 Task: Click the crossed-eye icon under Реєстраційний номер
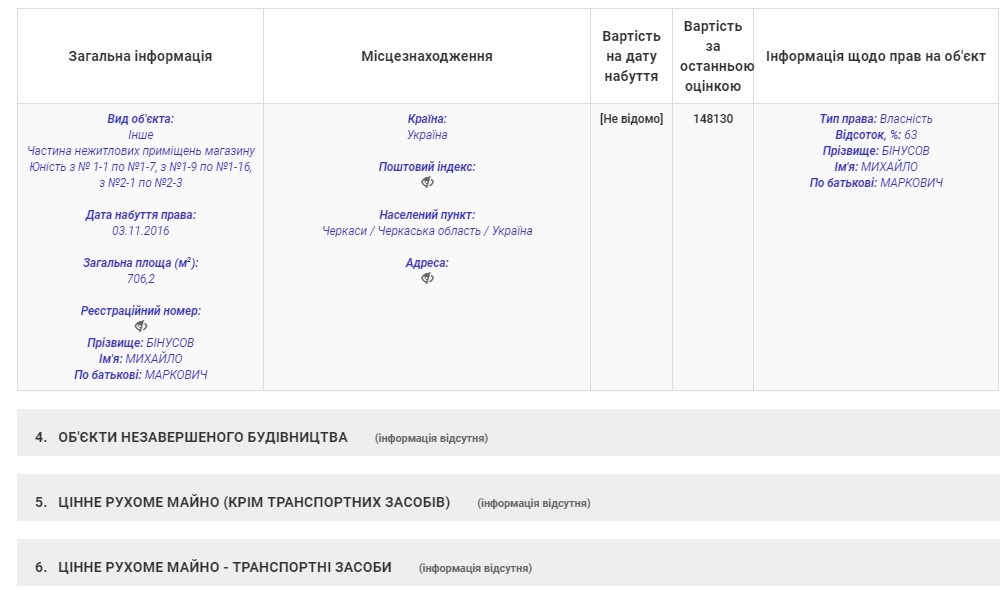pos(141,327)
